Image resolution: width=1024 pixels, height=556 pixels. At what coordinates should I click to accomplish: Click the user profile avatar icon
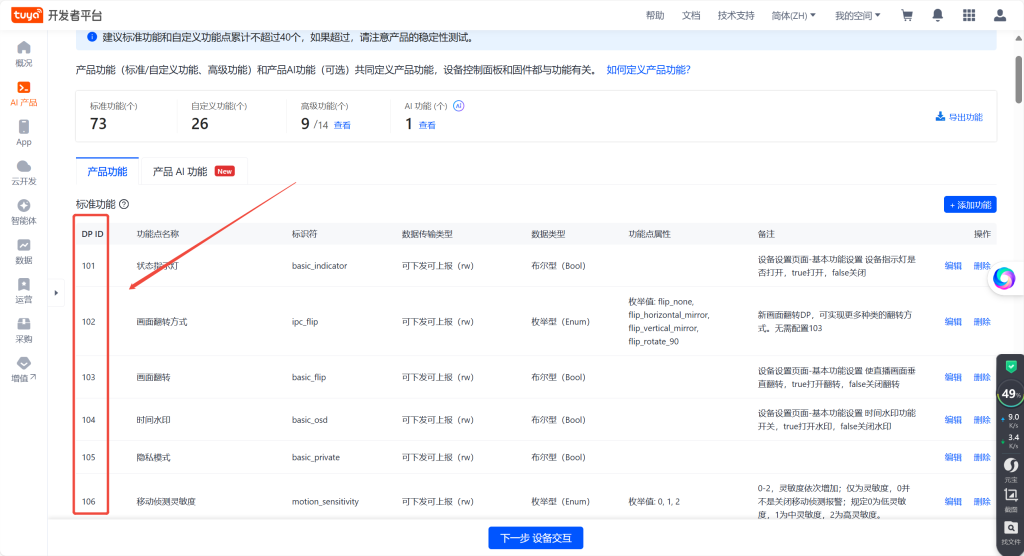click(1000, 15)
